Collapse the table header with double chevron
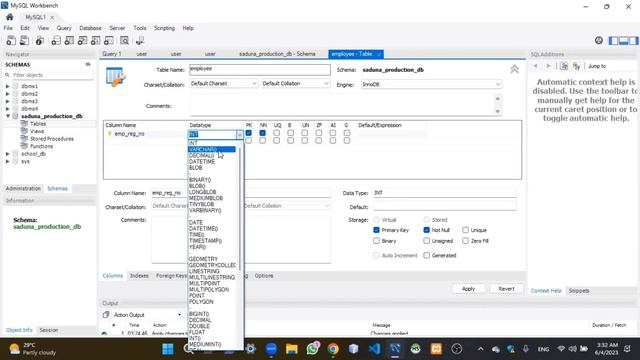Image resolution: width=640 pixels, height=360 pixels. (514, 69)
